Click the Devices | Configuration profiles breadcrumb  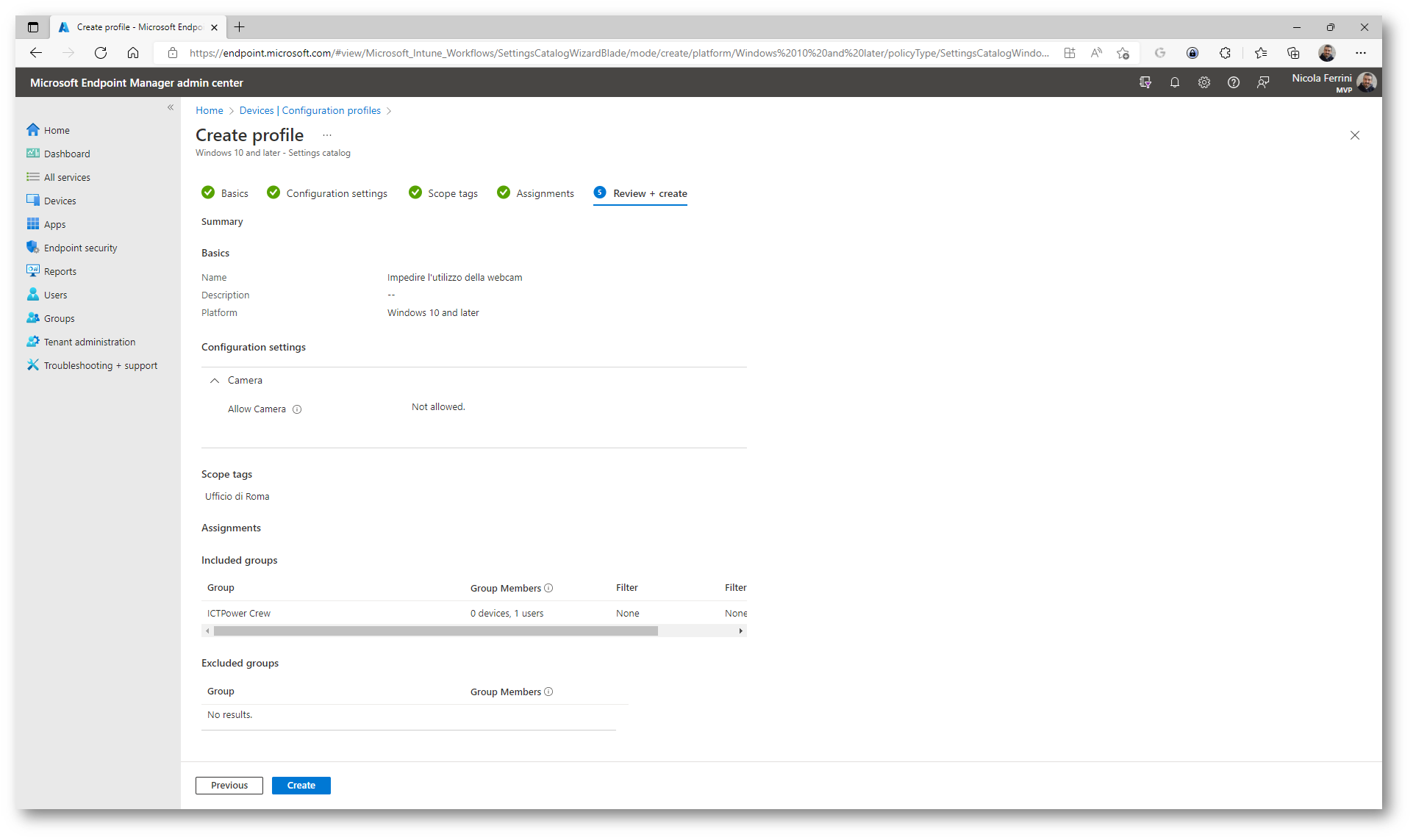(x=310, y=110)
